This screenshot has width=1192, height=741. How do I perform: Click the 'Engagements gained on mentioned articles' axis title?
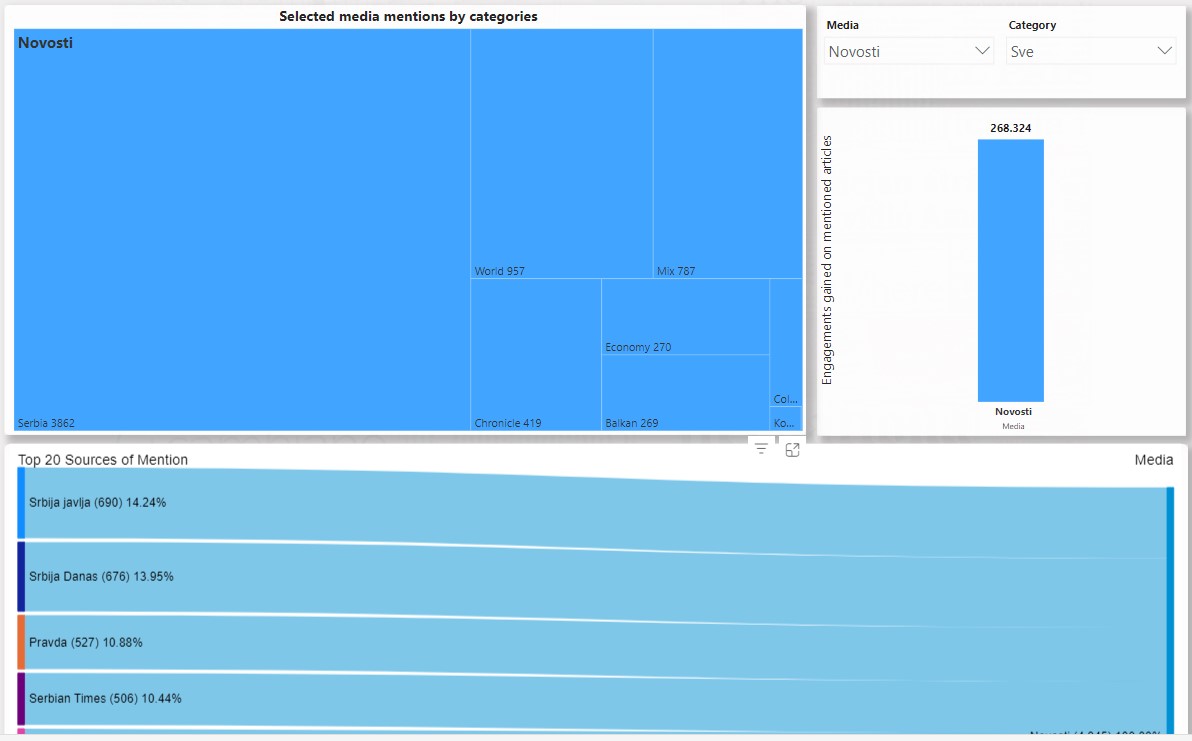click(x=827, y=260)
